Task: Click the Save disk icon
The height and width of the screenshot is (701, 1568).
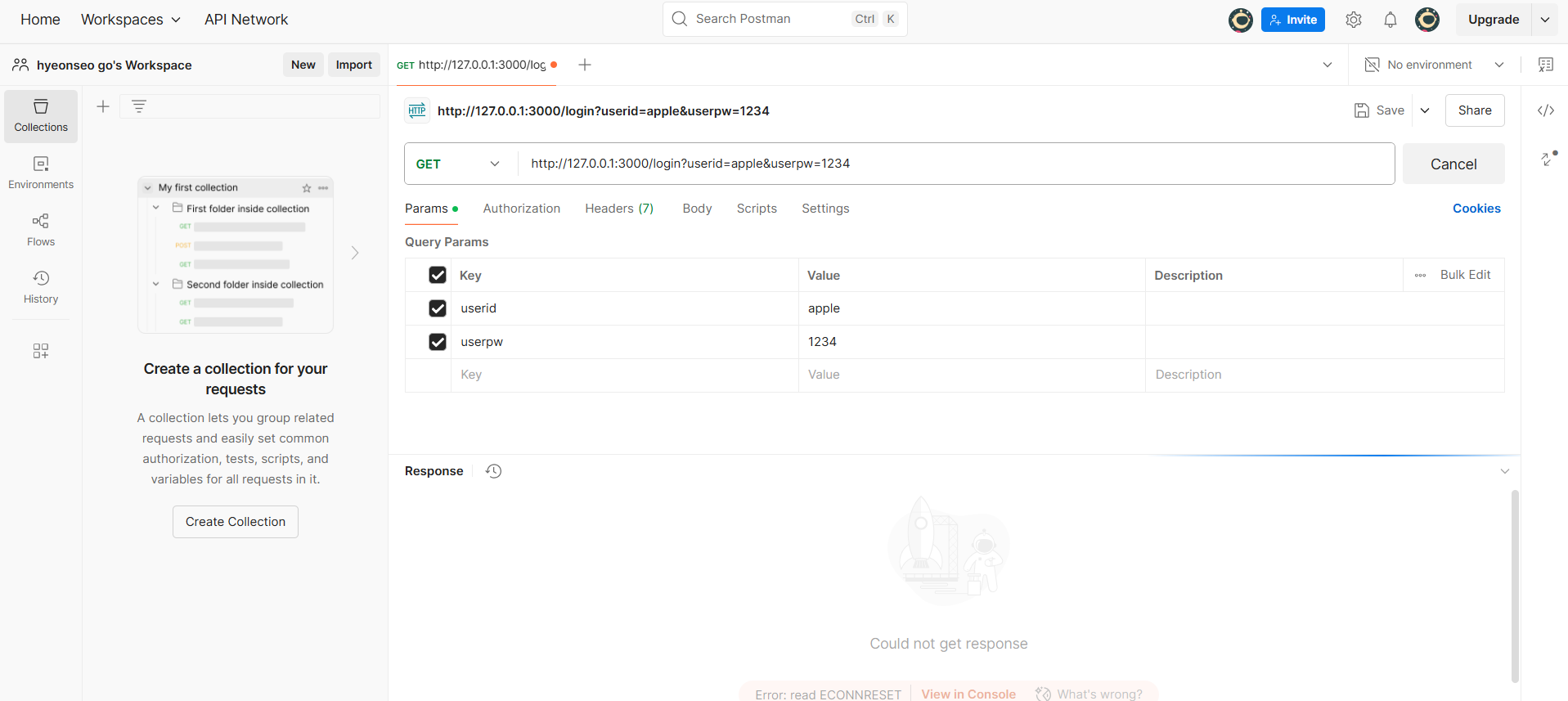Action: [1362, 110]
